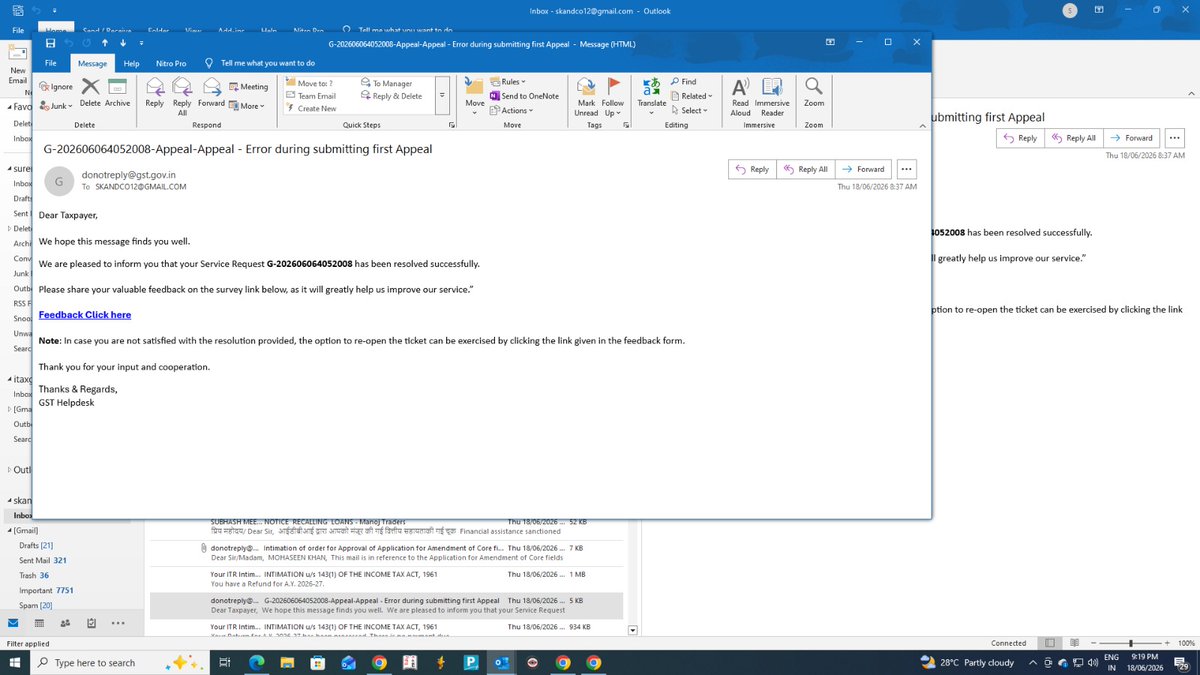Open File Explorer from the taskbar
This screenshot has width=1200, height=675.
click(285, 662)
